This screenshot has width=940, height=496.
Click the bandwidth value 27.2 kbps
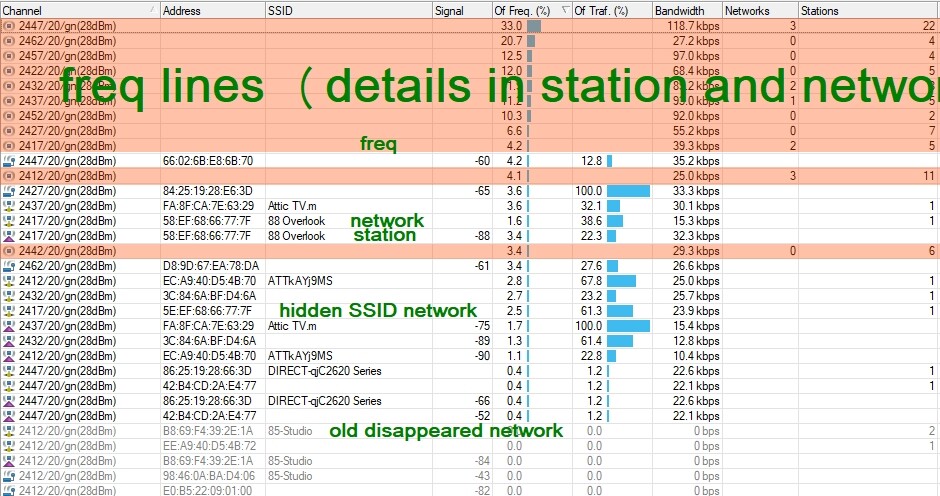696,41
